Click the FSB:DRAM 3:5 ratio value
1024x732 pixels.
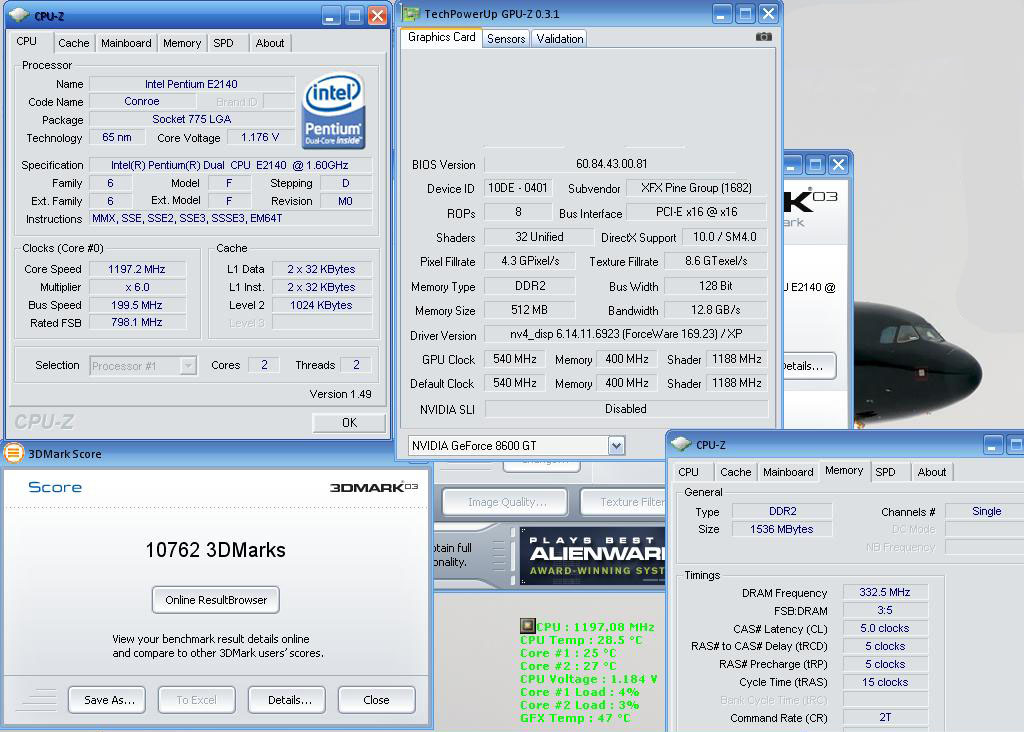click(x=885, y=610)
